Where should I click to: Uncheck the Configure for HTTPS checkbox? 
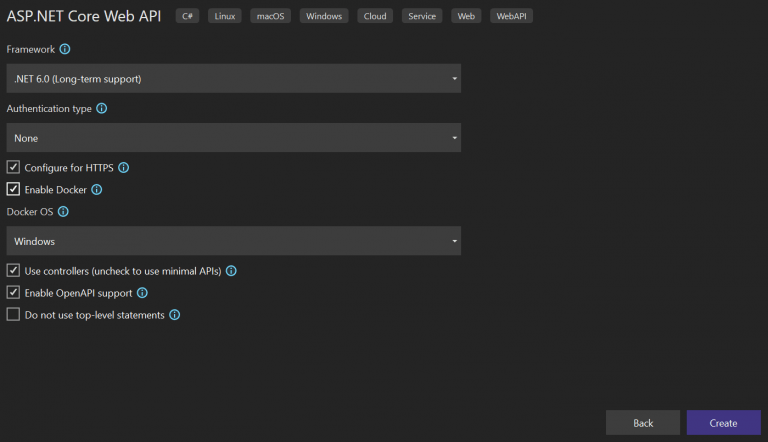[x=13, y=168]
